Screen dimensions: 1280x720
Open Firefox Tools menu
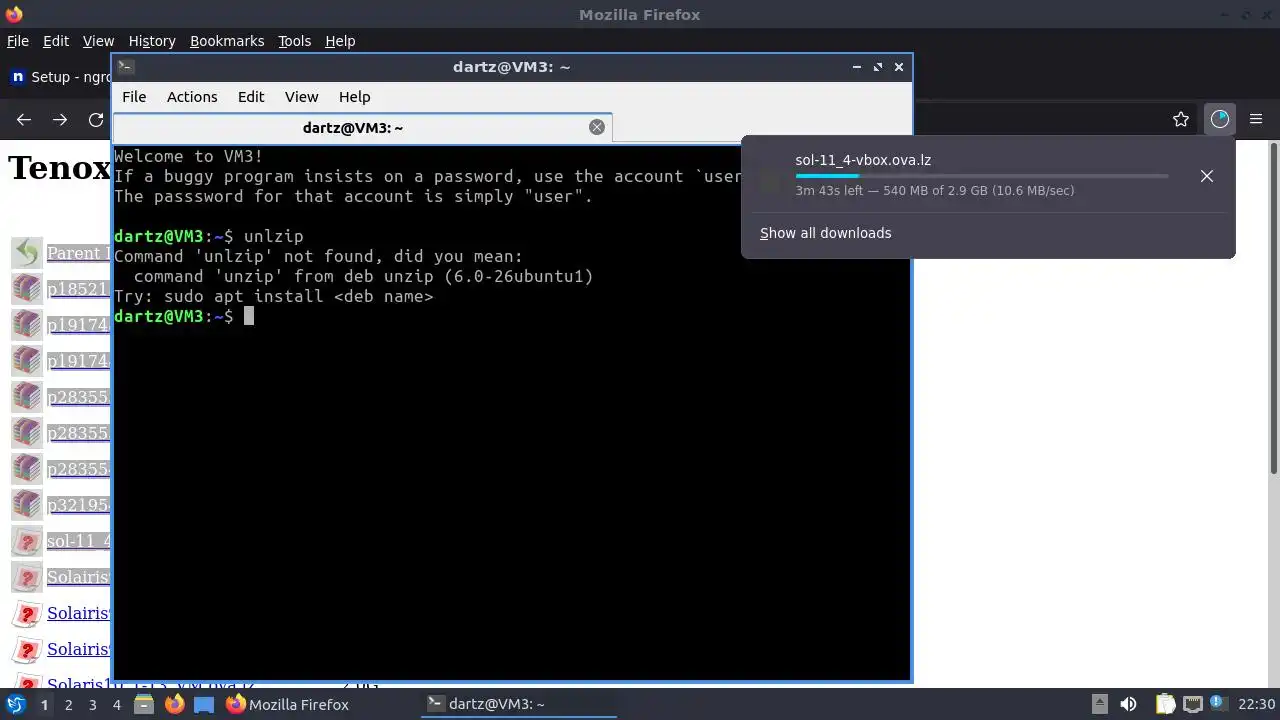point(294,41)
